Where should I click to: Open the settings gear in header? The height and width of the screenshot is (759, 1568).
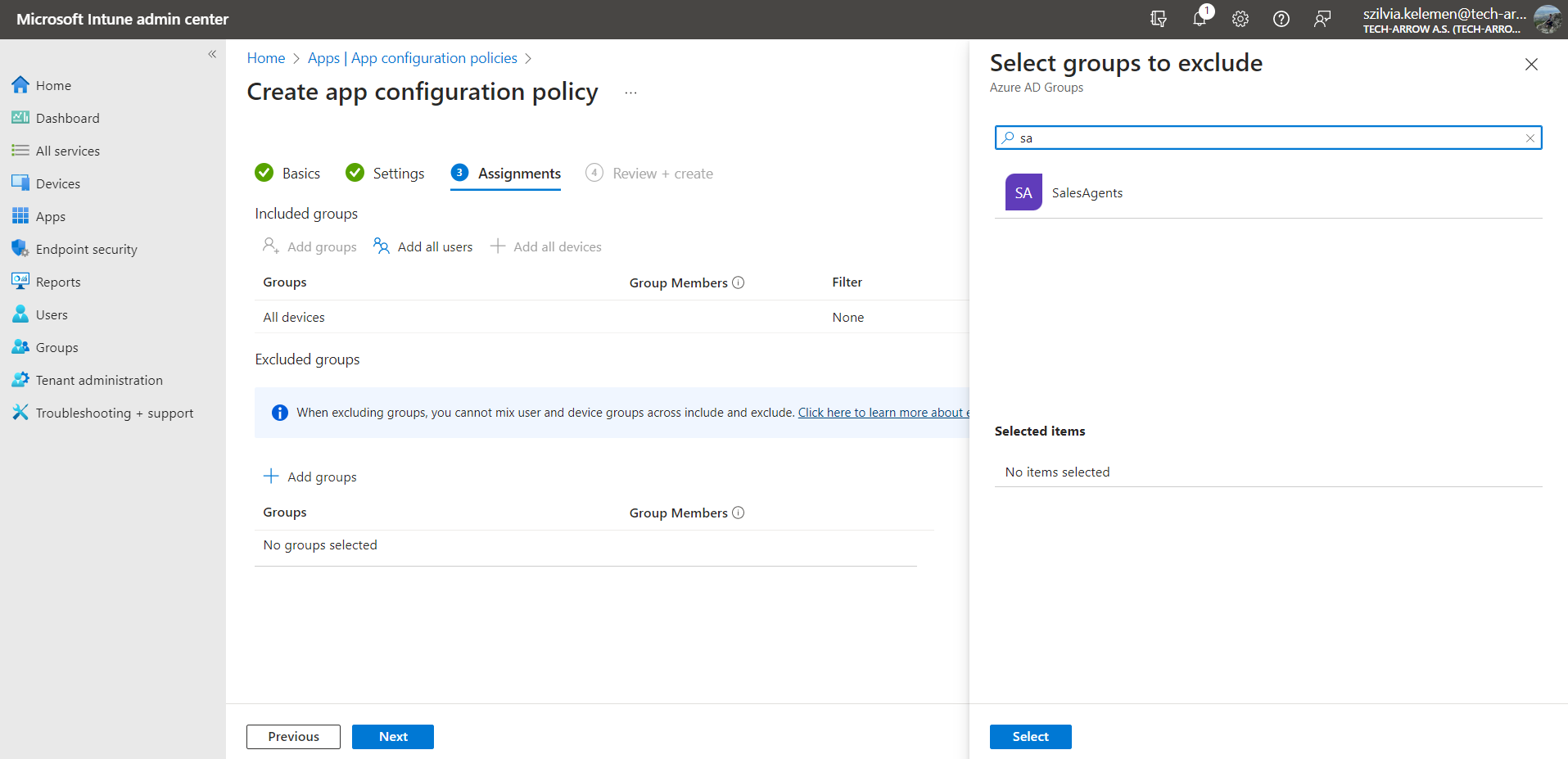[1240, 19]
